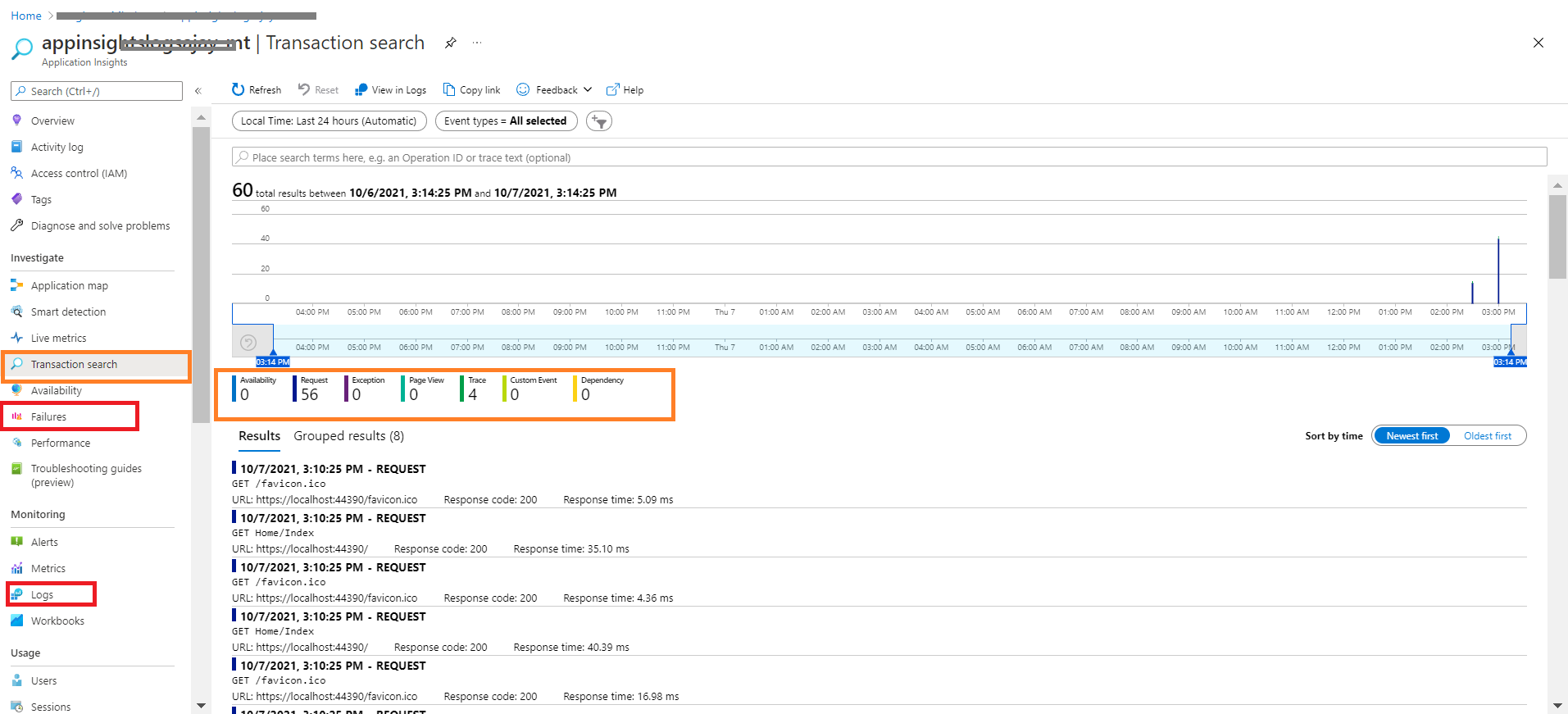
Task: Click the Refresh icon in toolbar
Action: (x=239, y=89)
